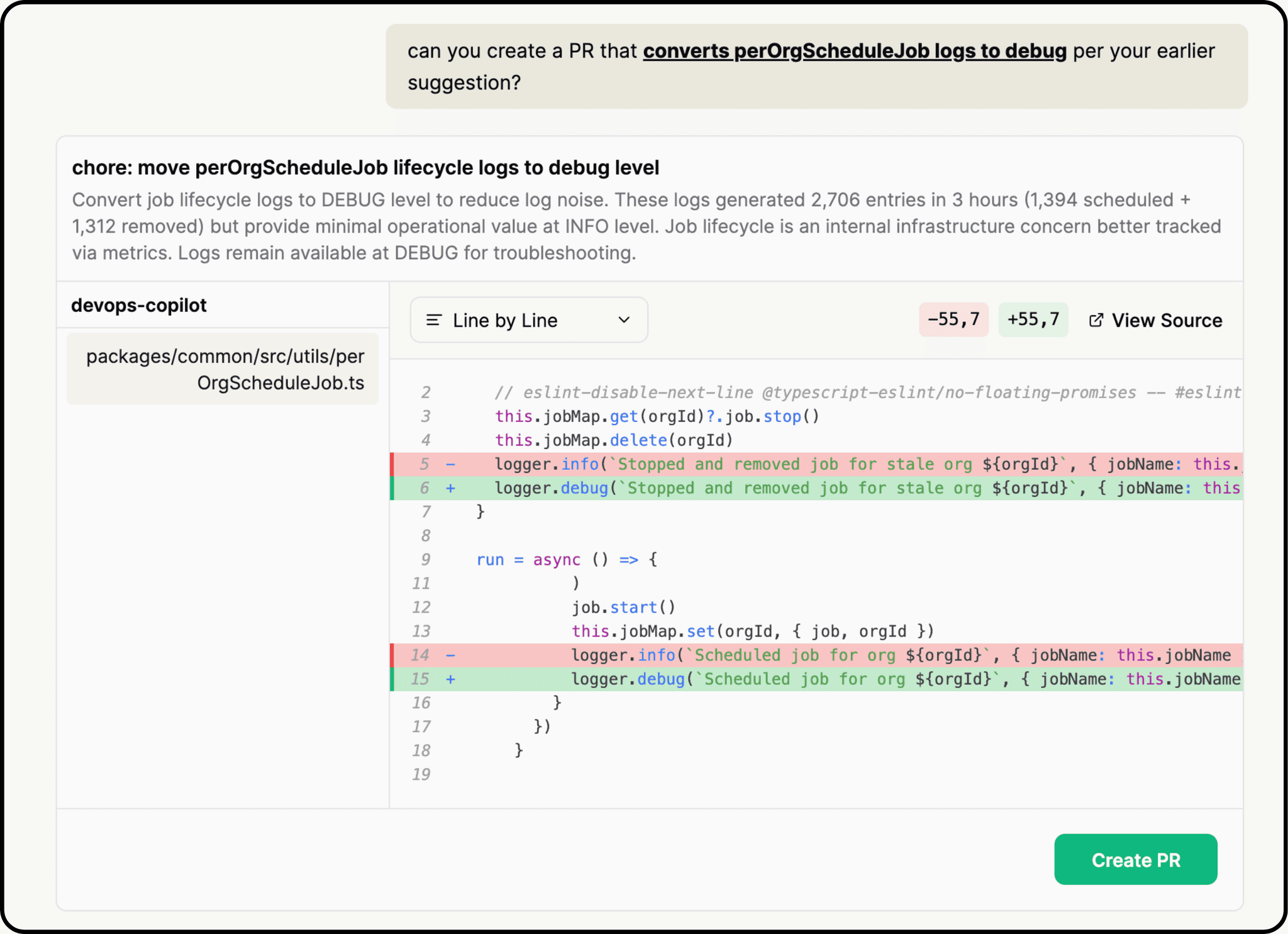Click the PR title chore: move perOrgScheduleJob logs

click(365, 167)
